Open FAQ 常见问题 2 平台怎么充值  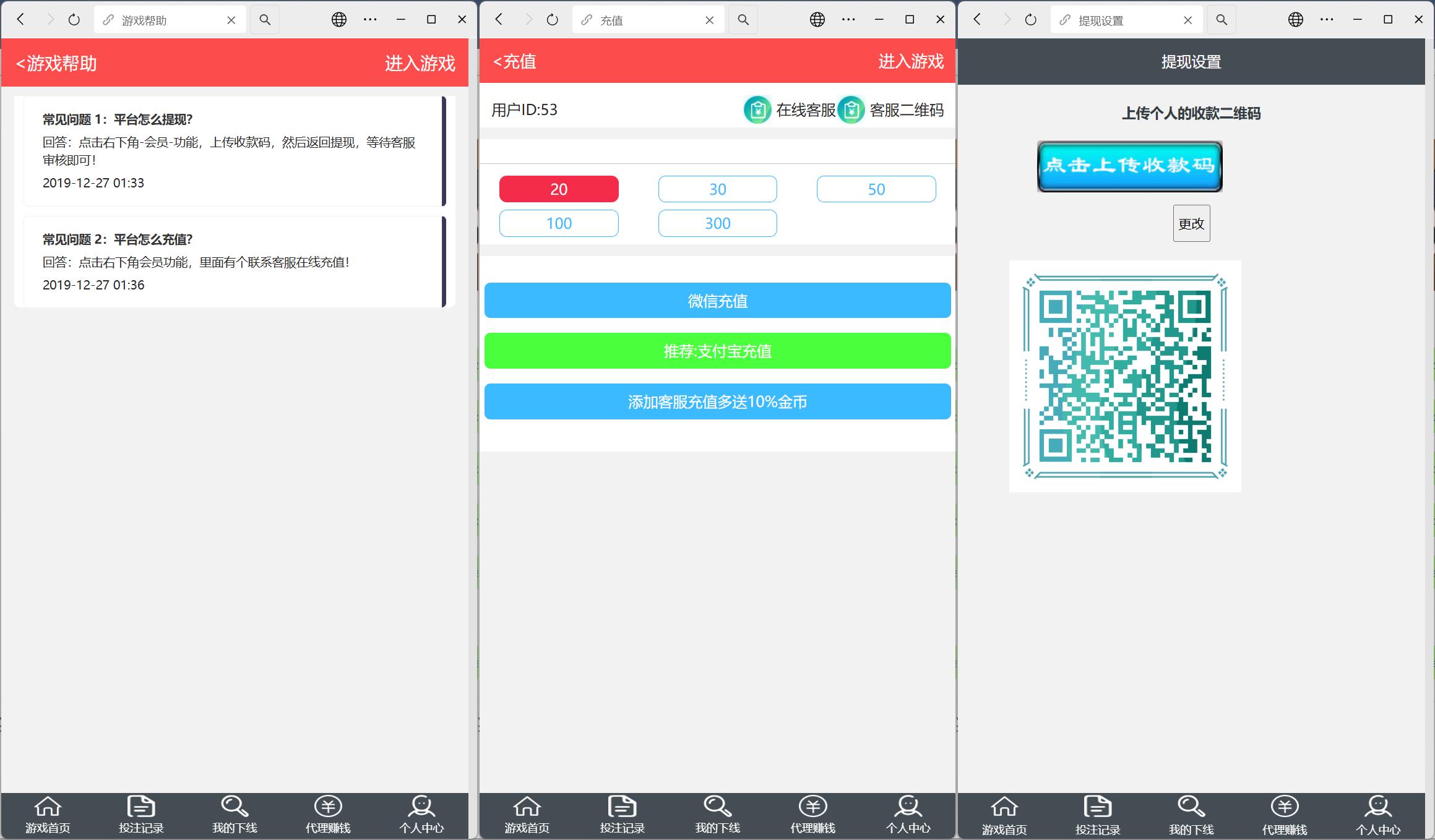point(235,262)
